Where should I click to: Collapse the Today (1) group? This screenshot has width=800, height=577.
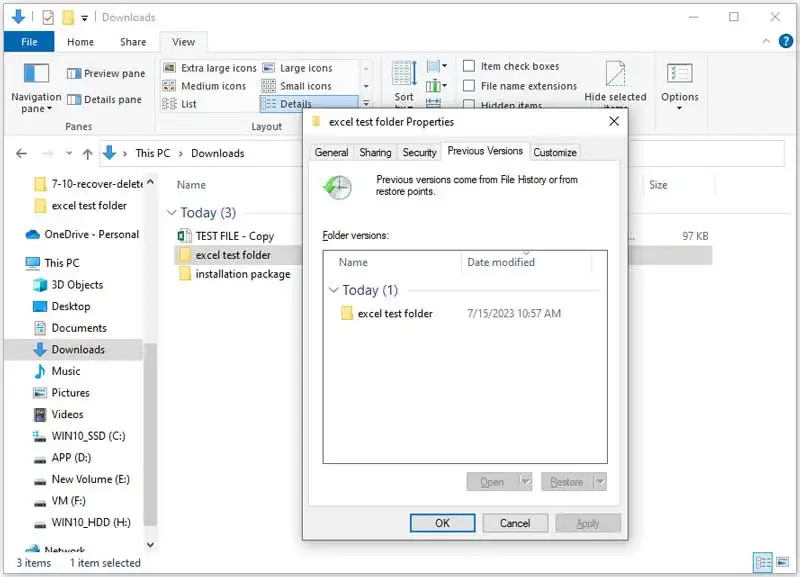tap(333, 290)
